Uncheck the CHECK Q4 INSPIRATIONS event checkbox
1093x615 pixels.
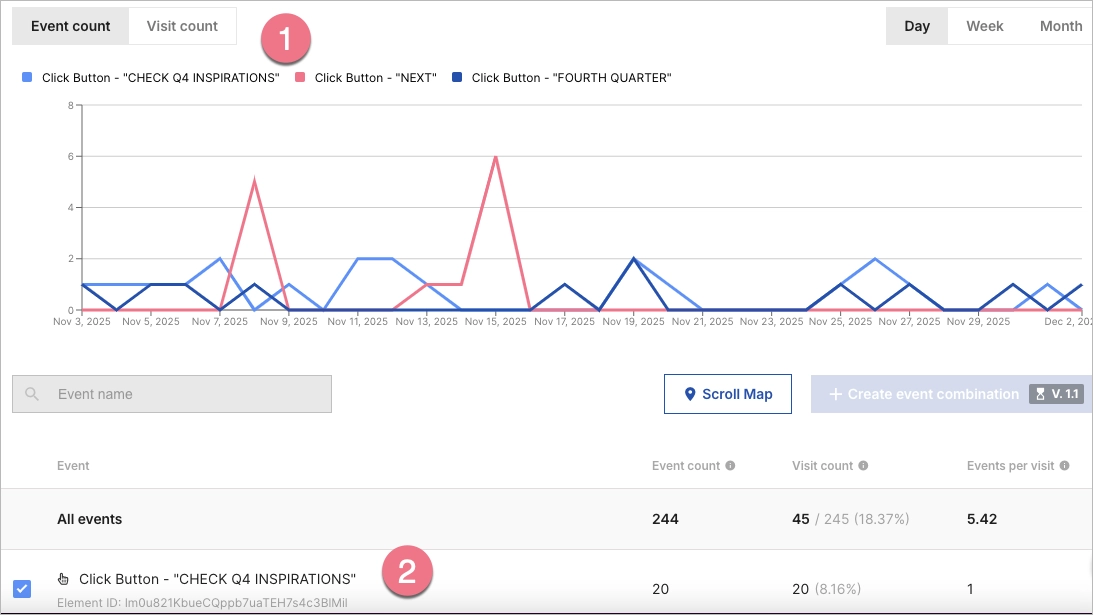click(22, 589)
